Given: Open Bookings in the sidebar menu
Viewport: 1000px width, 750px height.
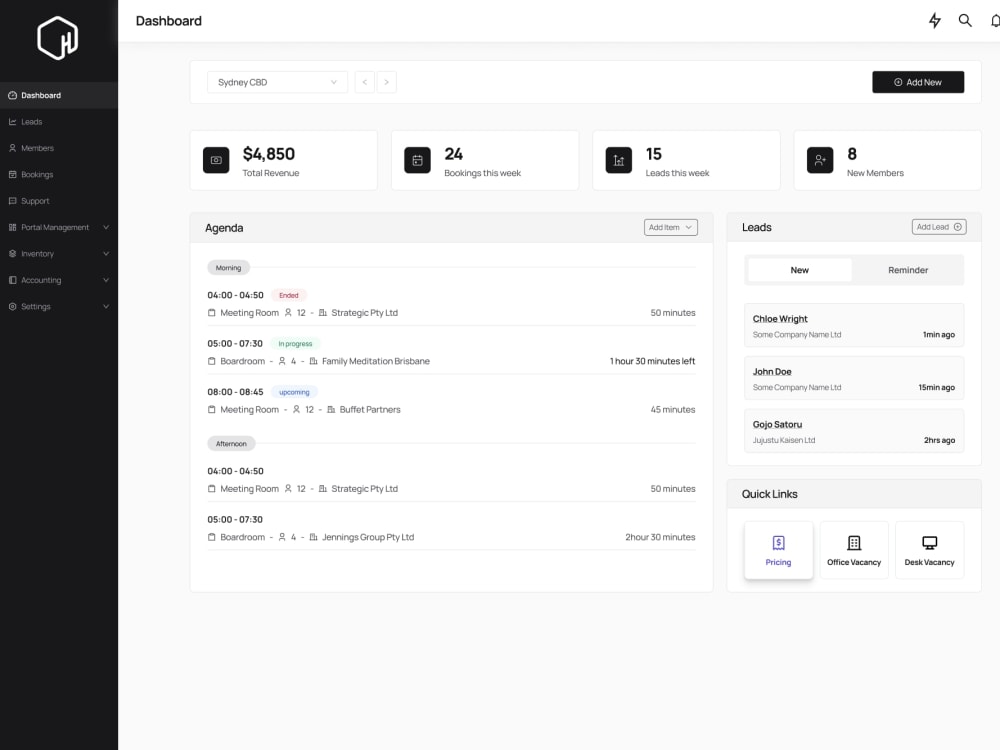Looking at the screenshot, I should point(59,174).
